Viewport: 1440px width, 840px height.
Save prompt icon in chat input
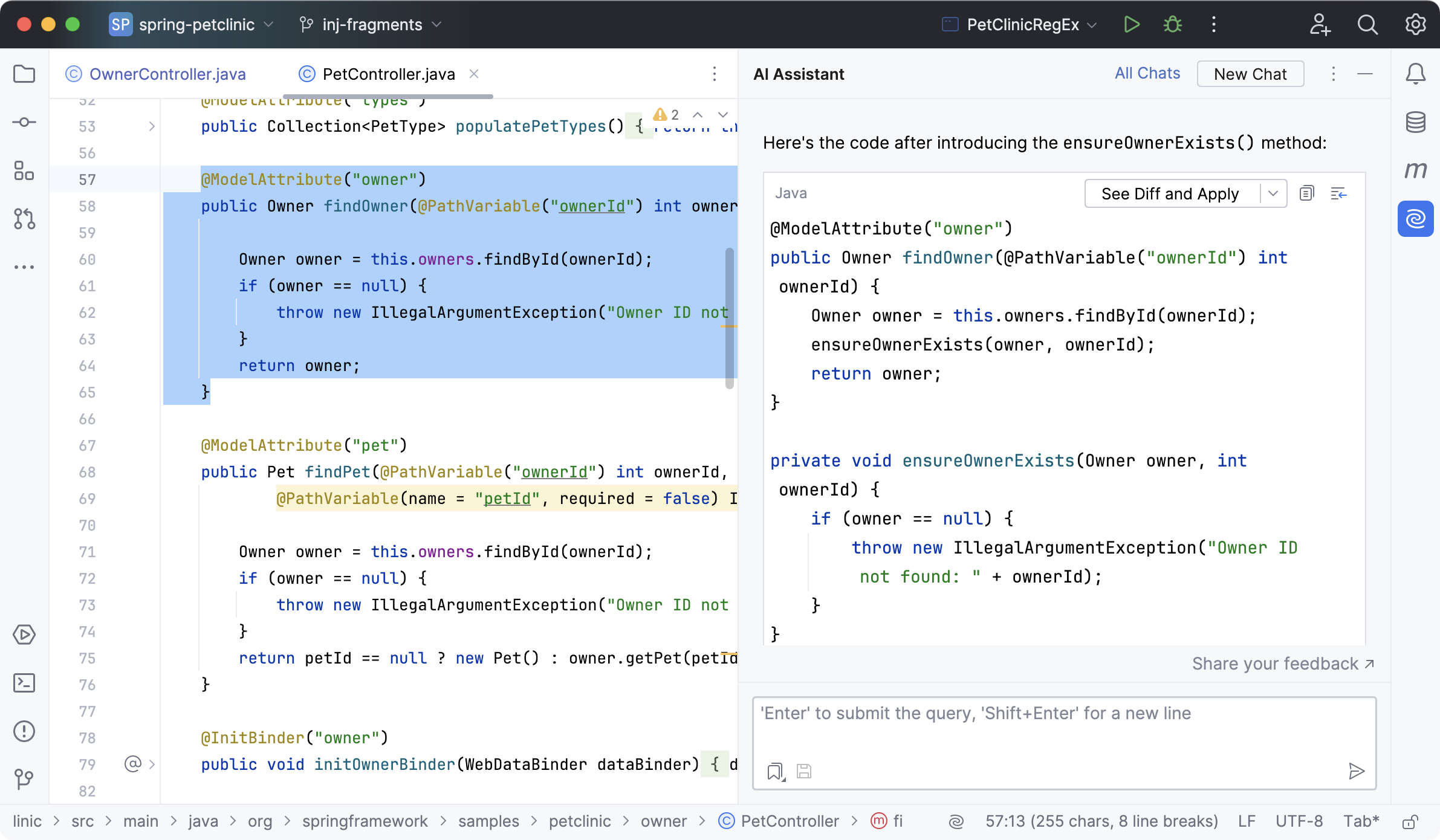point(804,771)
